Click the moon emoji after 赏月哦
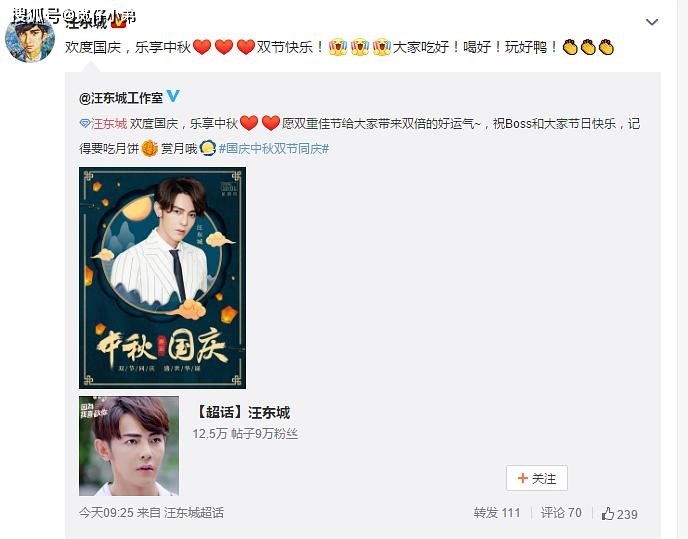The image size is (688, 539). tap(208, 148)
